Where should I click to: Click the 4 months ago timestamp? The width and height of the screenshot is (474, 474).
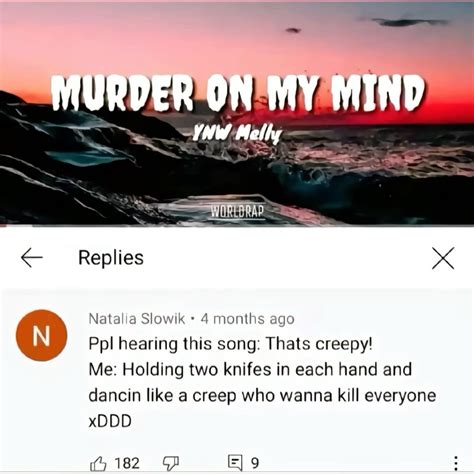247,319
